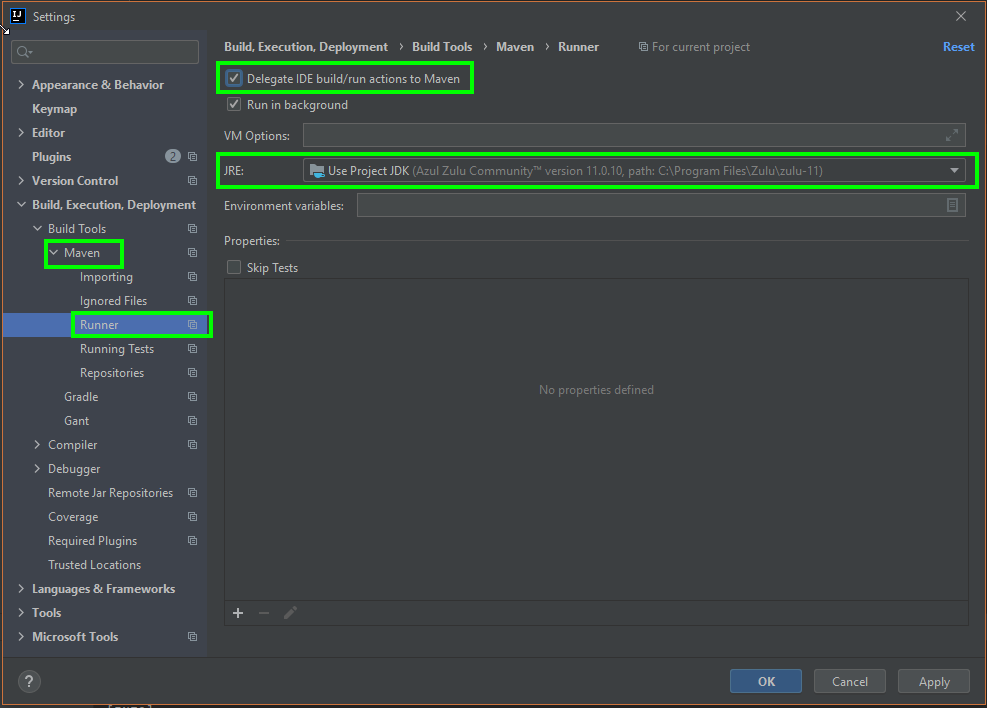Click the remove property minus icon

pyautogui.click(x=264, y=613)
